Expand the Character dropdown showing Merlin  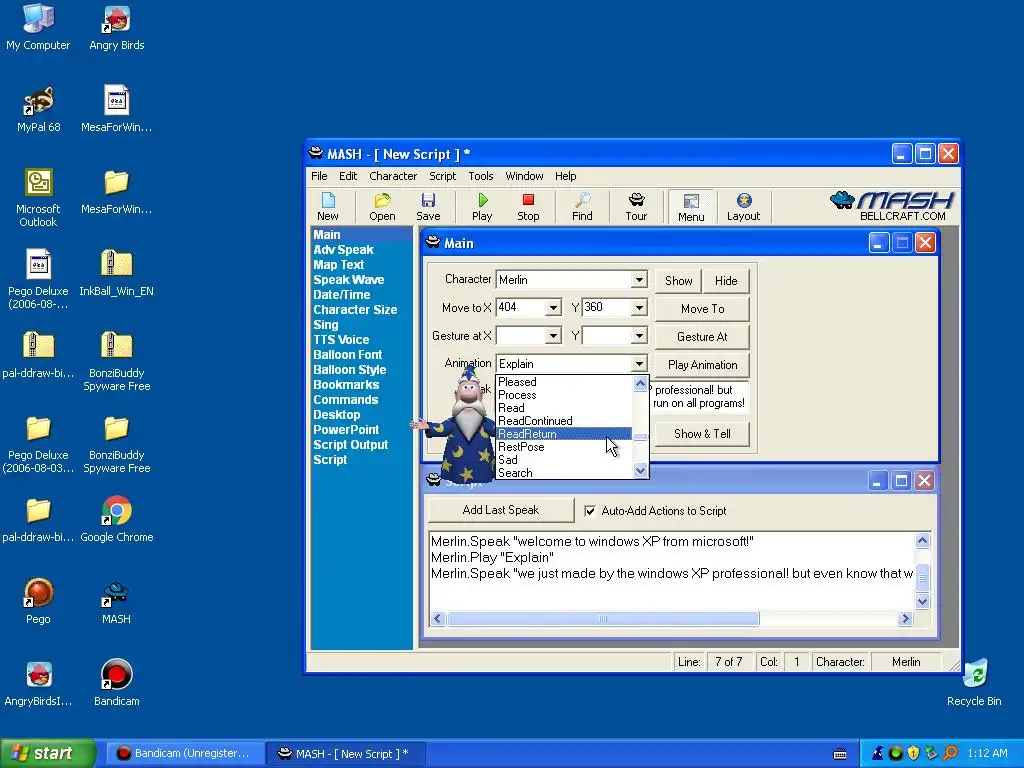point(639,280)
